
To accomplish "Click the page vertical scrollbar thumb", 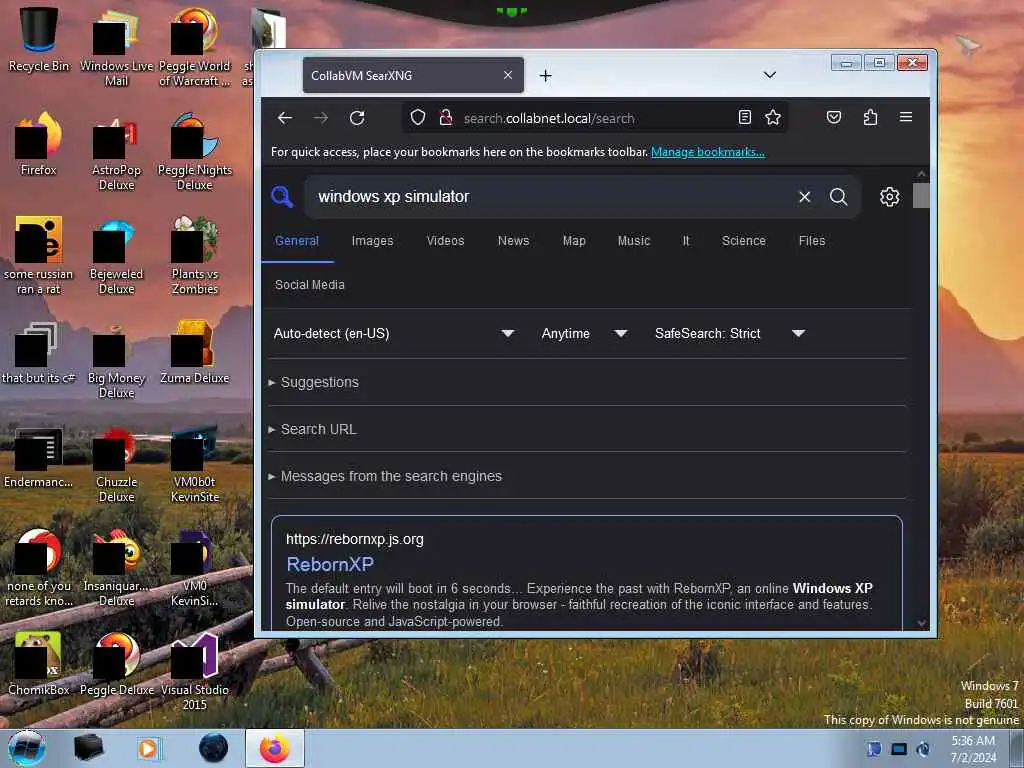I will 921,195.
